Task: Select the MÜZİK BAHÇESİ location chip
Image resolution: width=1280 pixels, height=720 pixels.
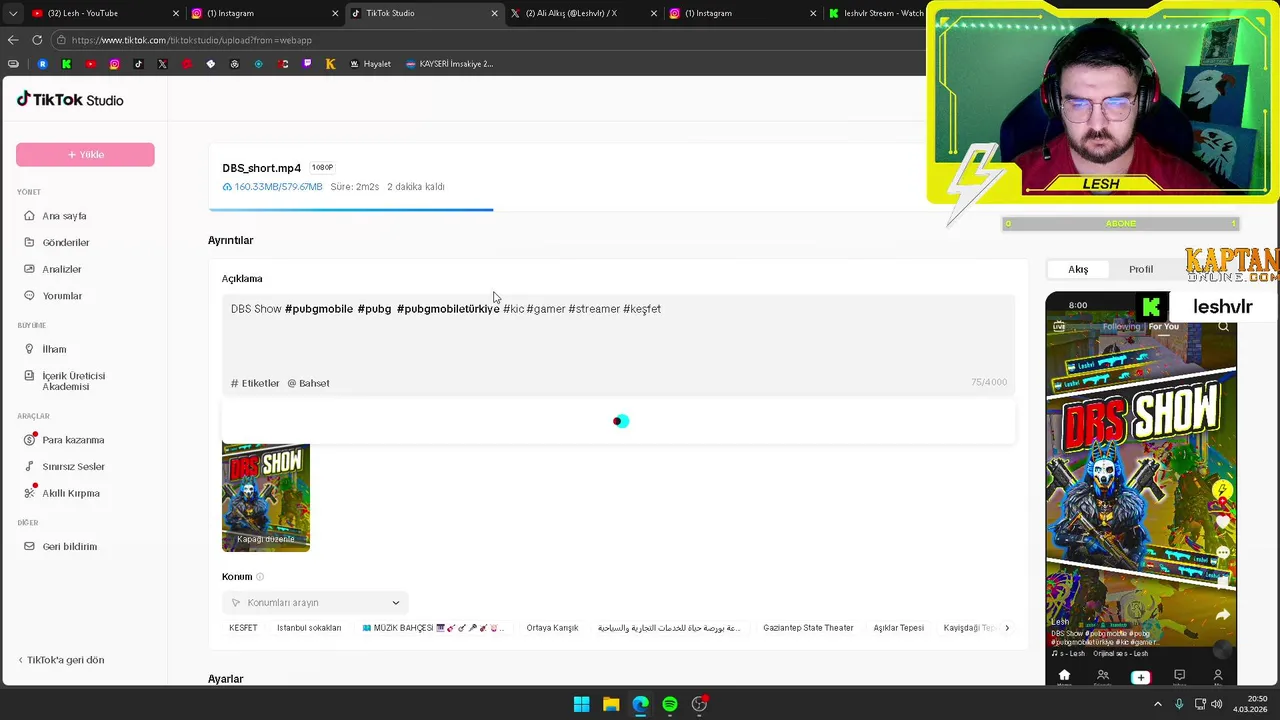Action: (433, 628)
